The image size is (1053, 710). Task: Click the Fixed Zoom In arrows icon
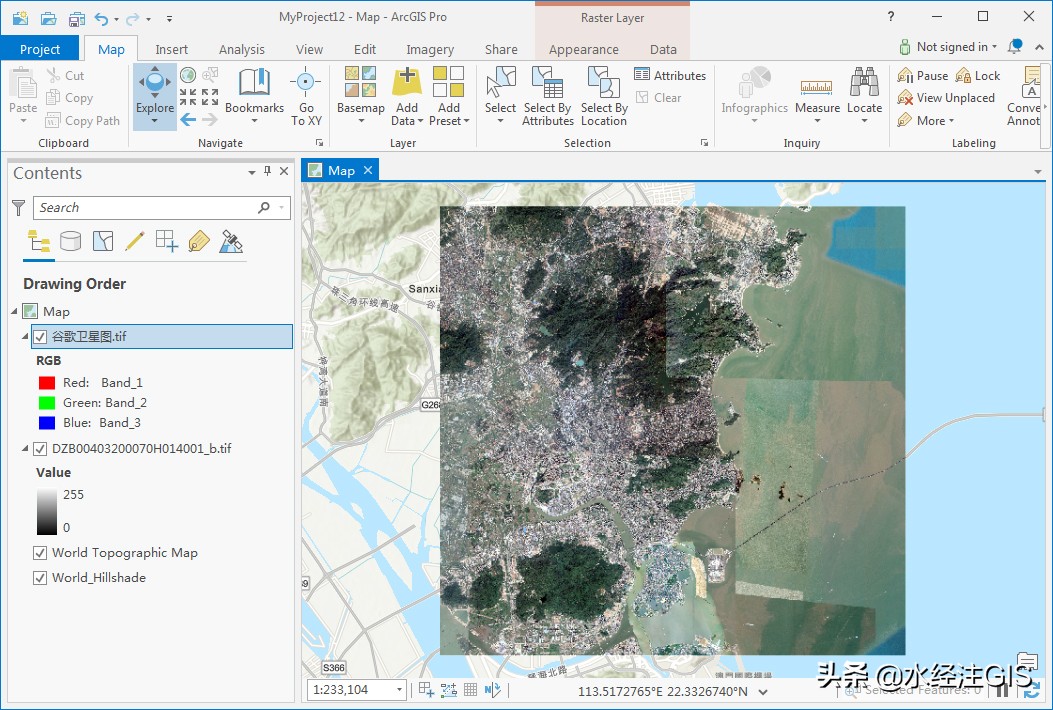pyautogui.click(x=188, y=97)
